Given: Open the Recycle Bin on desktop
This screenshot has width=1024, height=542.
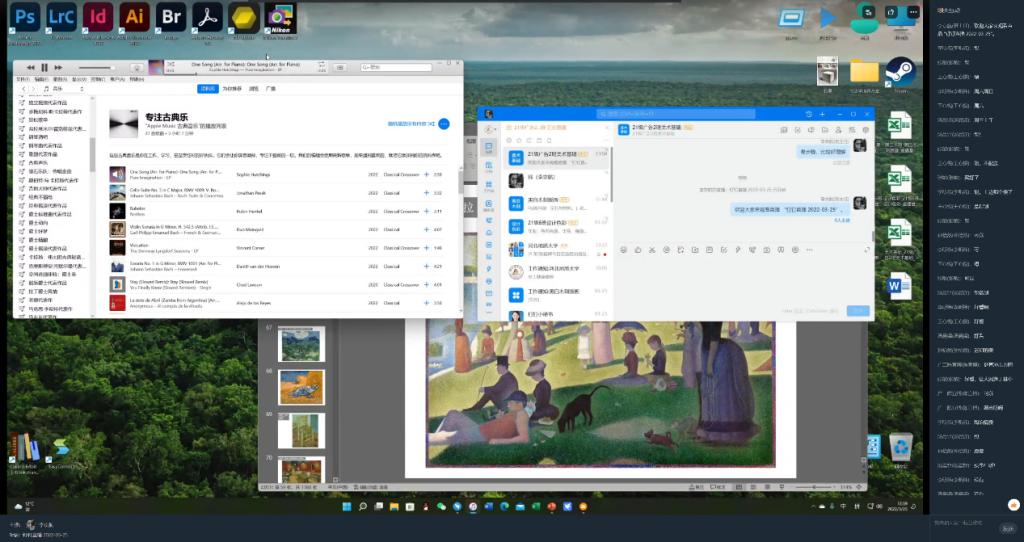Looking at the screenshot, I should [x=901, y=447].
